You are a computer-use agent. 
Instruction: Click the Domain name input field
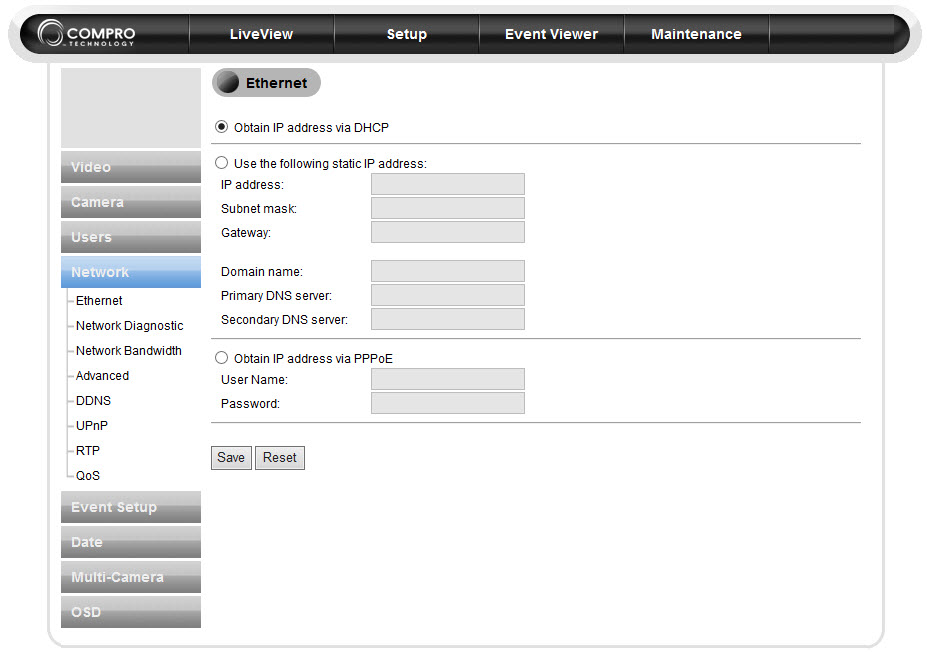click(x=448, y=271)
